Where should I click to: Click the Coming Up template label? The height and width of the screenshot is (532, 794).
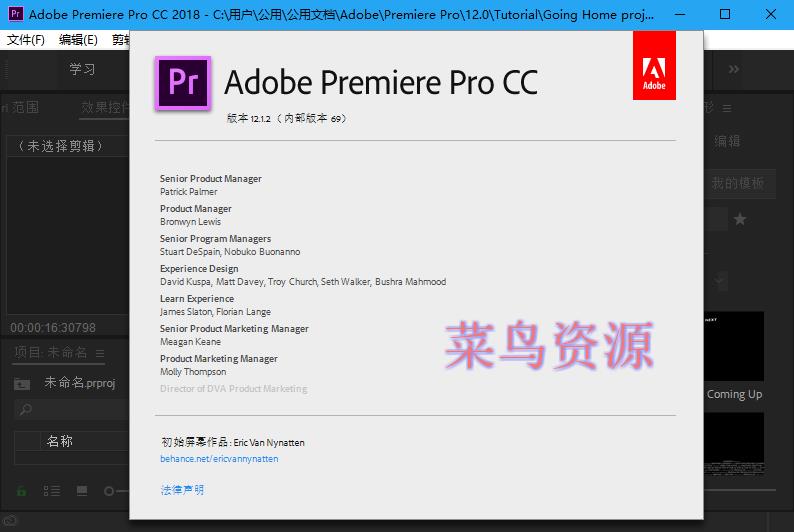pos(734,394)
